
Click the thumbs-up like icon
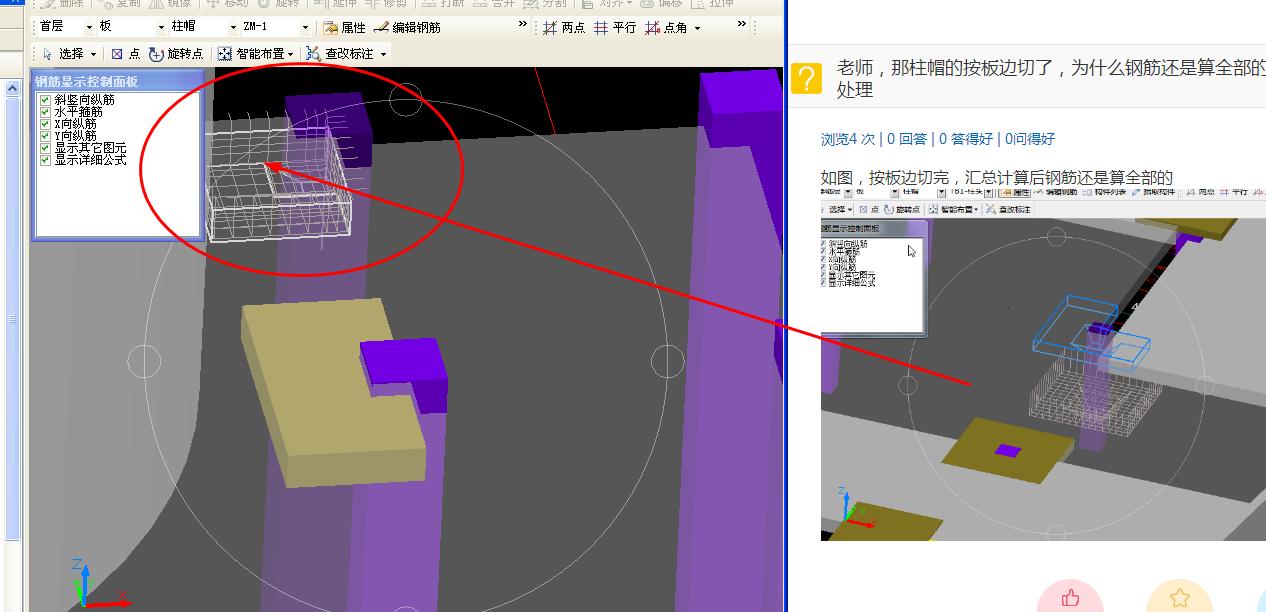coord(1070,598)
